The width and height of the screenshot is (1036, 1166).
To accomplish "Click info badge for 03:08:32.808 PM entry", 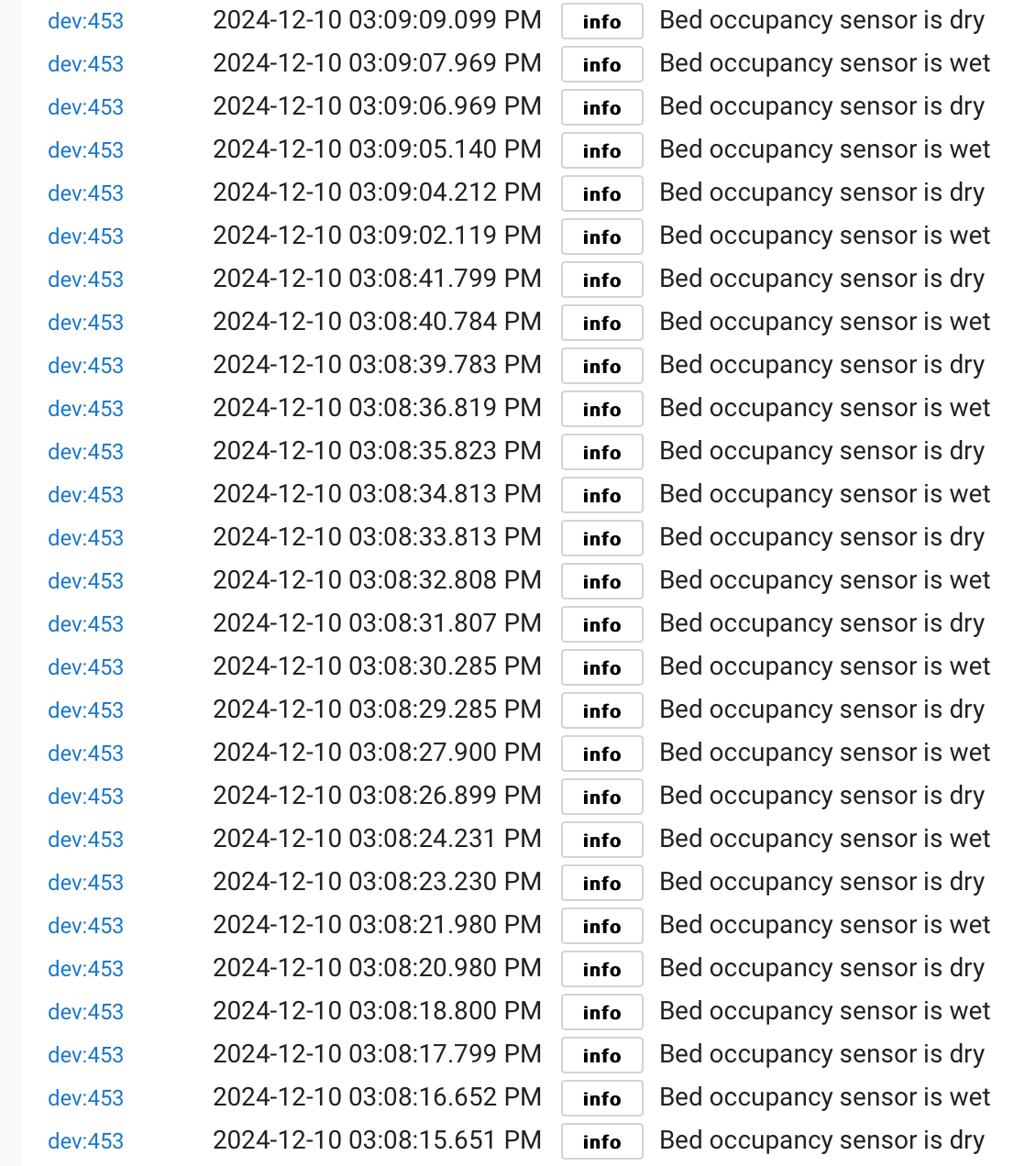I will pos(601,582).
